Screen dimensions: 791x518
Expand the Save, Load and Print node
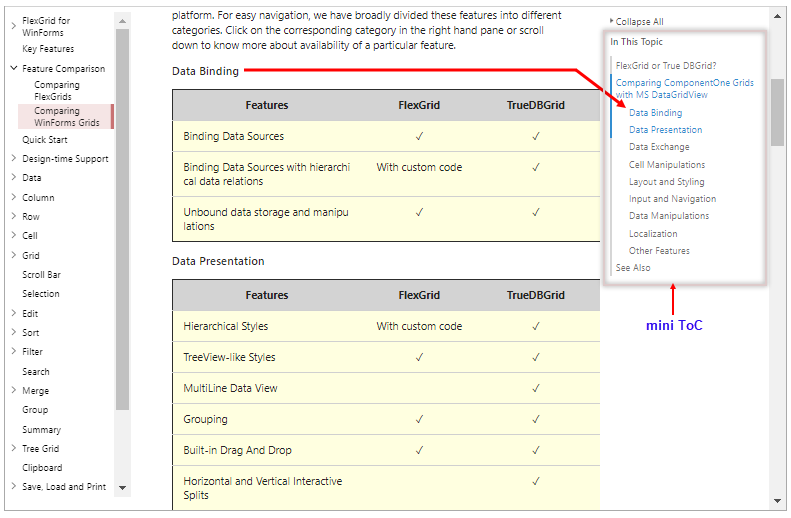(x=14, y=486)
